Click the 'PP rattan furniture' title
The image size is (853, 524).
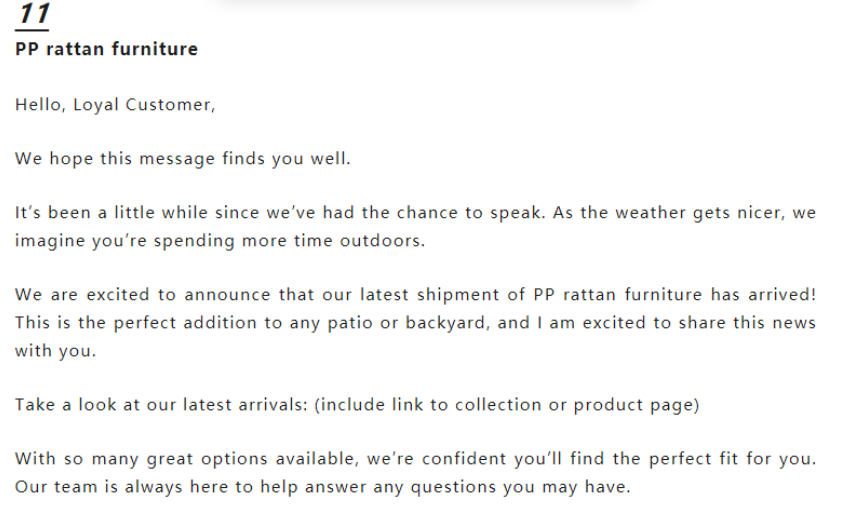[x=107, y=49]
